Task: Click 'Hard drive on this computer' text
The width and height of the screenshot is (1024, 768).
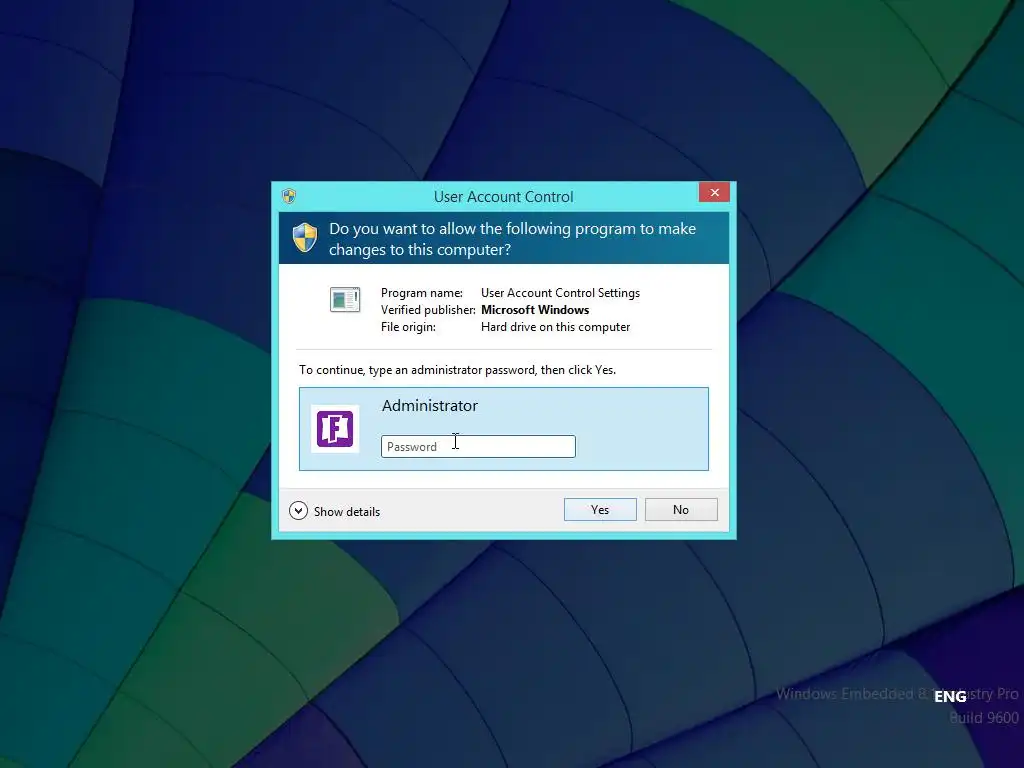Action: tap(556, 327)
